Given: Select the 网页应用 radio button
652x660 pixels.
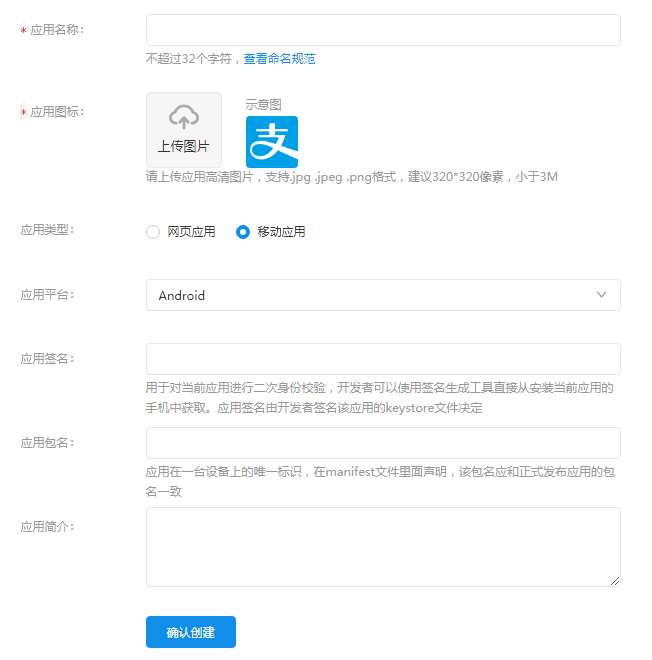Looking at the screenshot, I should click(x=153, y=232).
